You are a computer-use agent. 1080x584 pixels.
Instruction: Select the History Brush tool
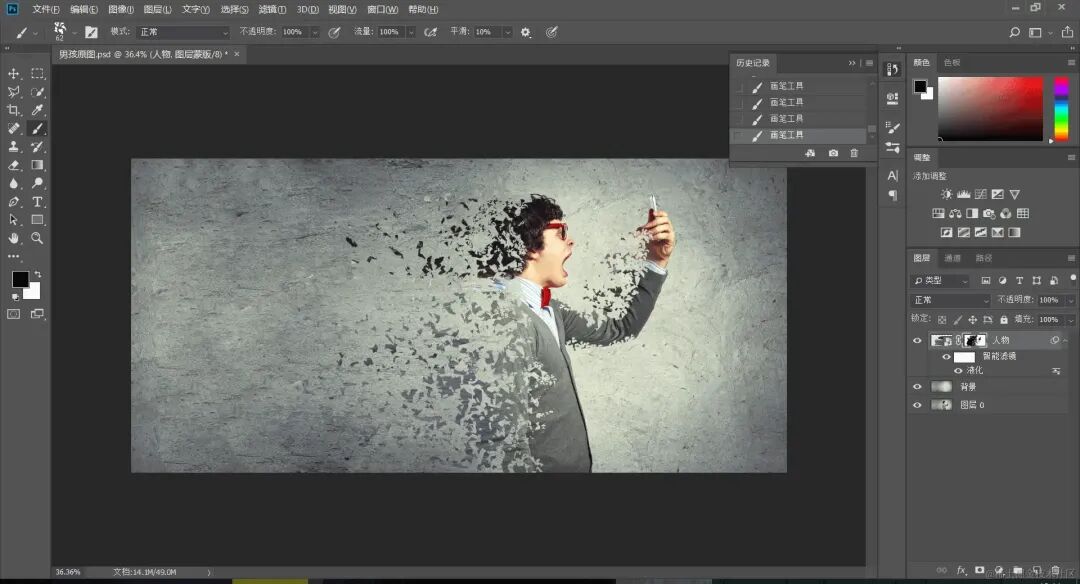tap(37, 147)
